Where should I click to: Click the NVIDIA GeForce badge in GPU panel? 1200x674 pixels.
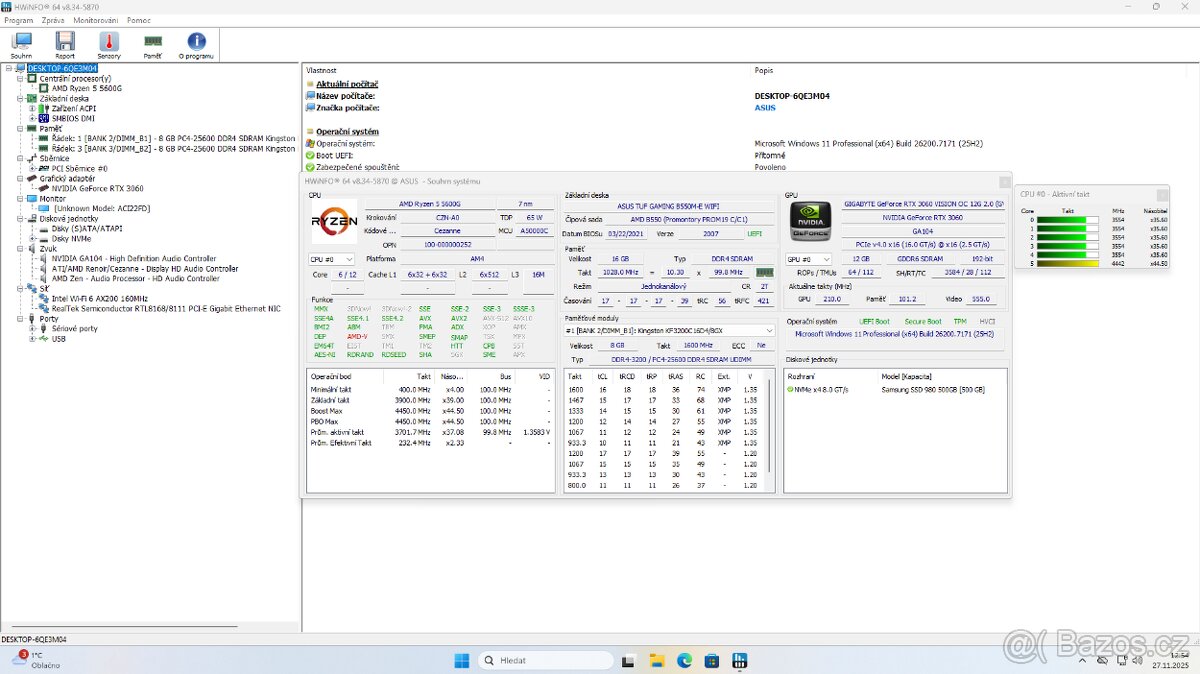coord(810,222)
